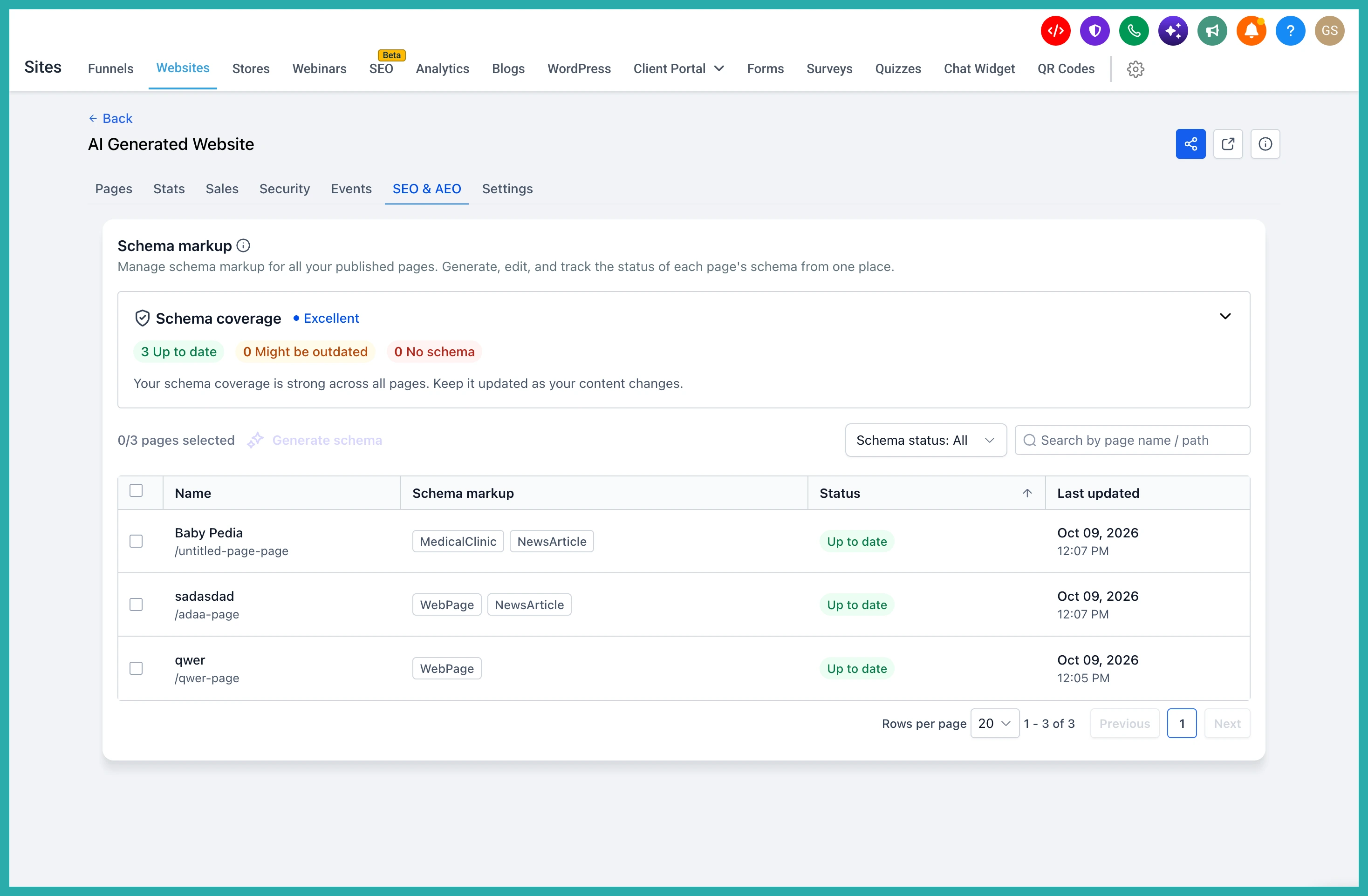Click the Generate schema sparkle icon

(255, 440)
